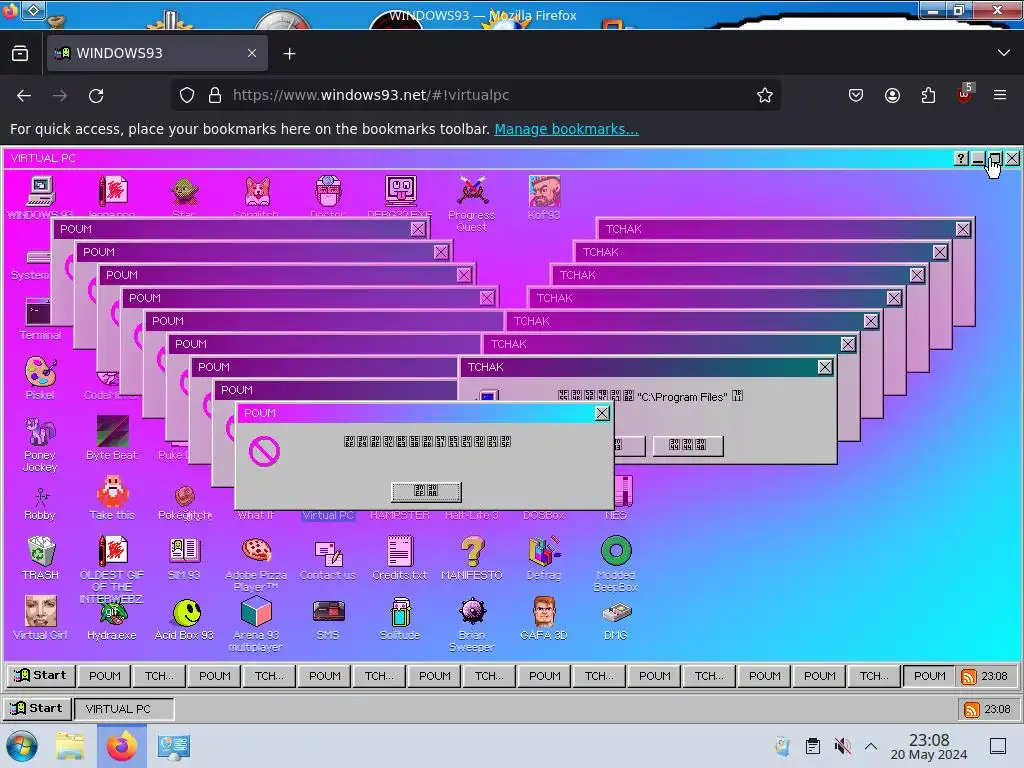Expand the list all tabs dropdown
This screenshot has width=1024, height=768.
pos(1004,53)
